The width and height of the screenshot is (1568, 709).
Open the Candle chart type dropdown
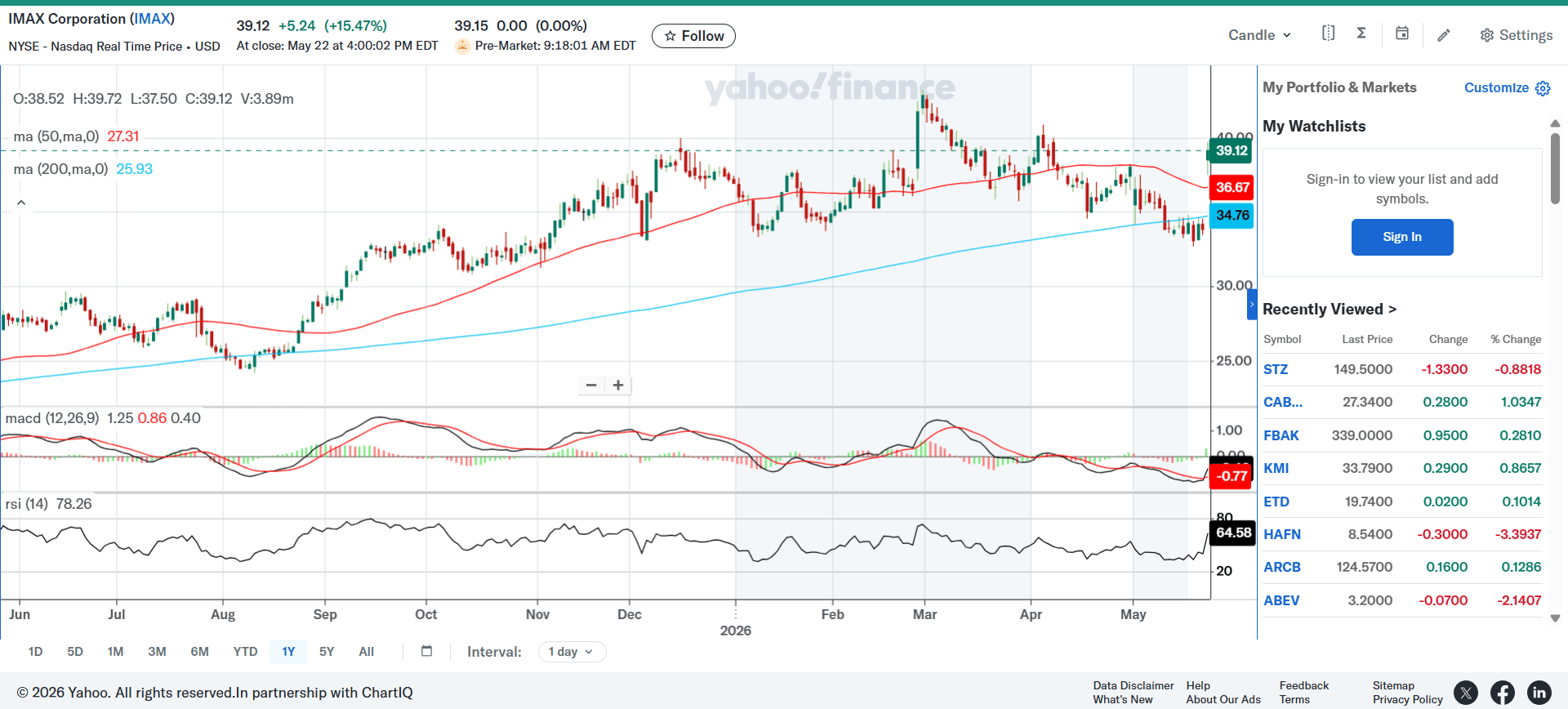tap(1260, 35)
